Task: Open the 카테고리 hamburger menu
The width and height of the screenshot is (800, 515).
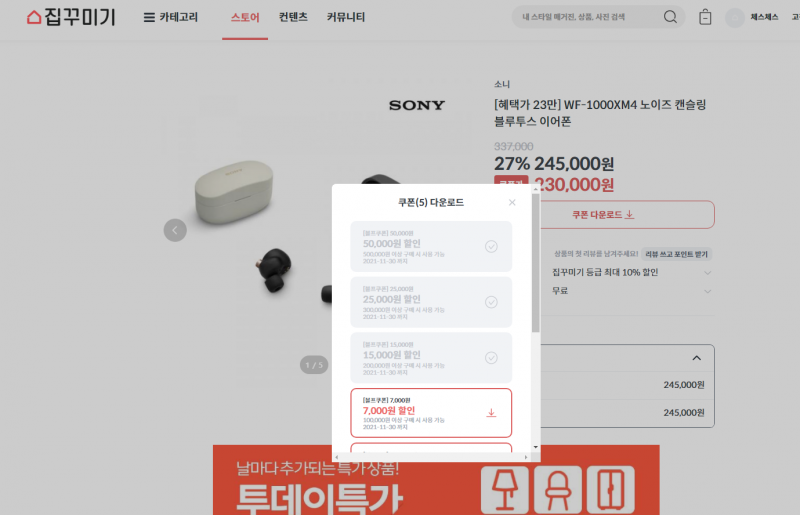Action: 170,17
